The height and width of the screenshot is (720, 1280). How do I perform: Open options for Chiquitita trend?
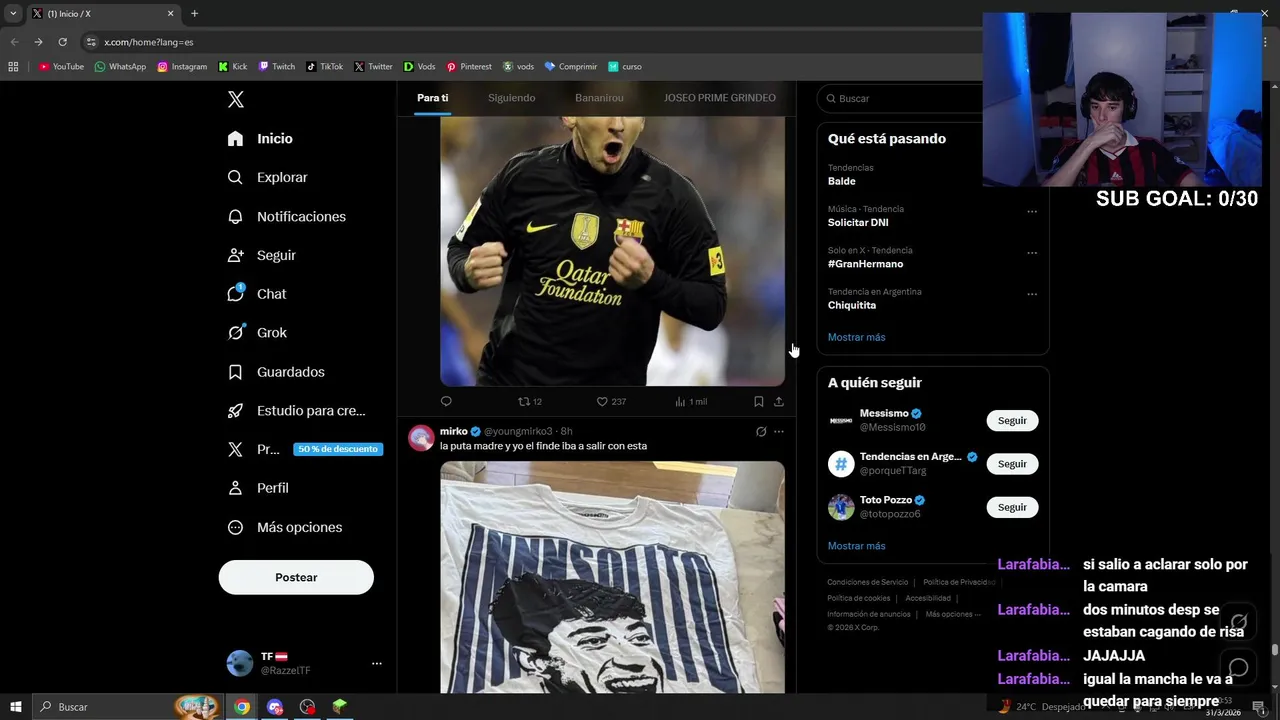[1032, 294]
